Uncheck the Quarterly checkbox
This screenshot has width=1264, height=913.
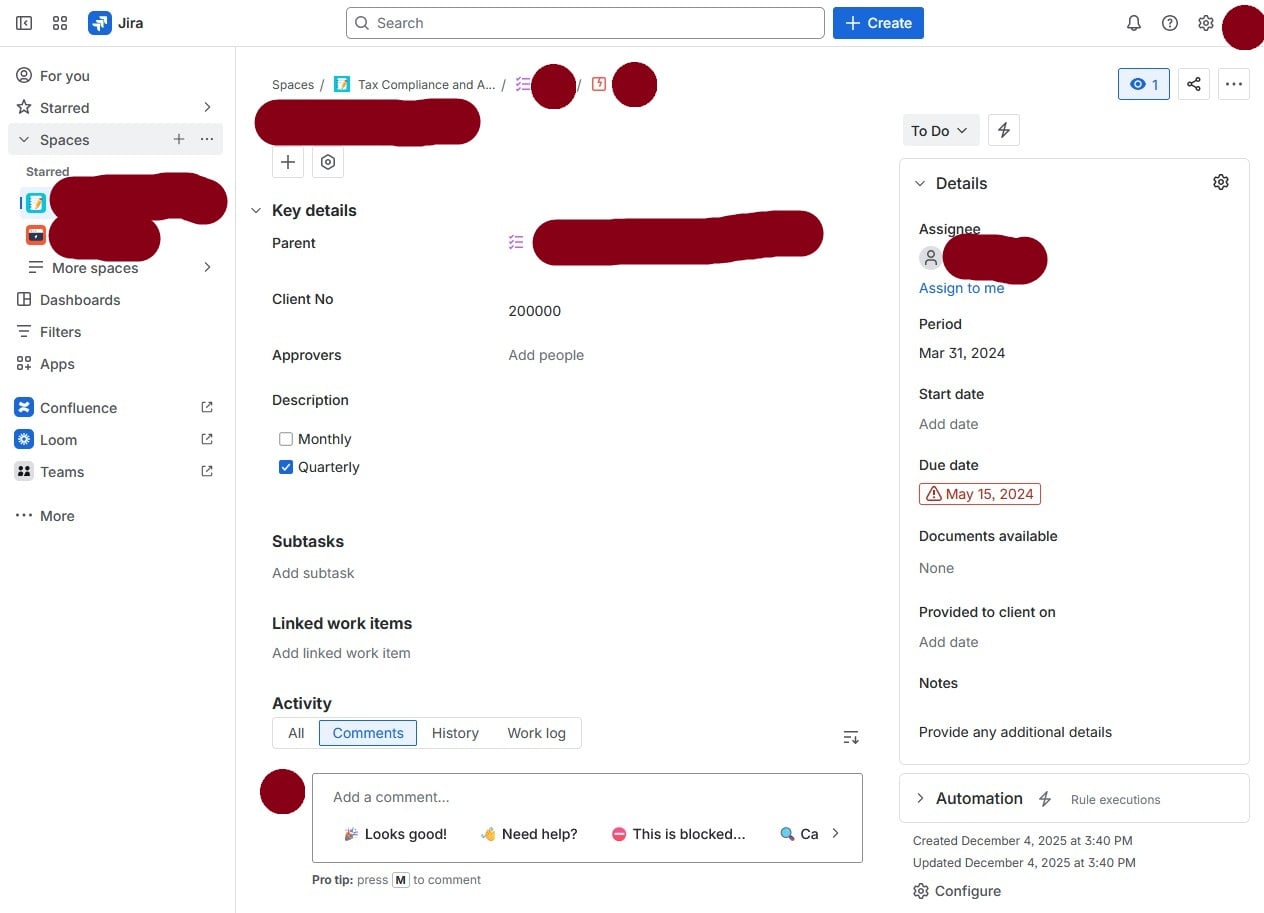coord(286,467)
